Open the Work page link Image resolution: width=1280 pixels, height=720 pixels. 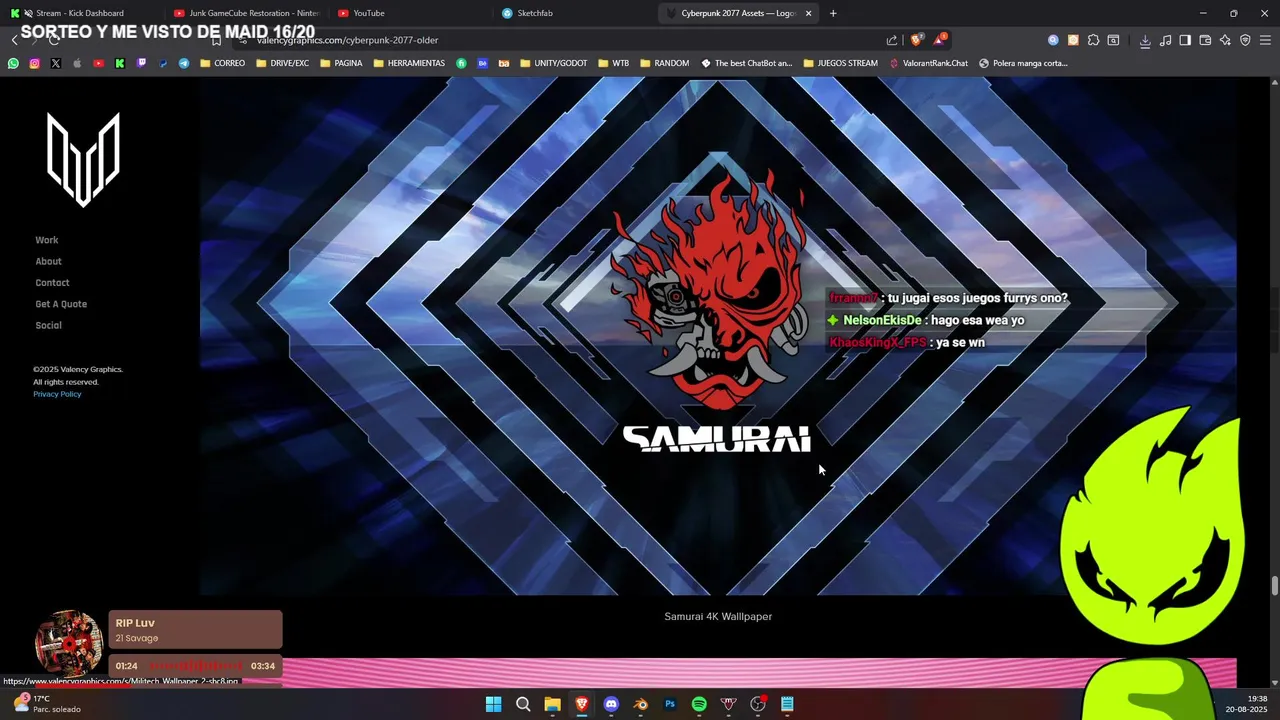(x=47, y=240)
